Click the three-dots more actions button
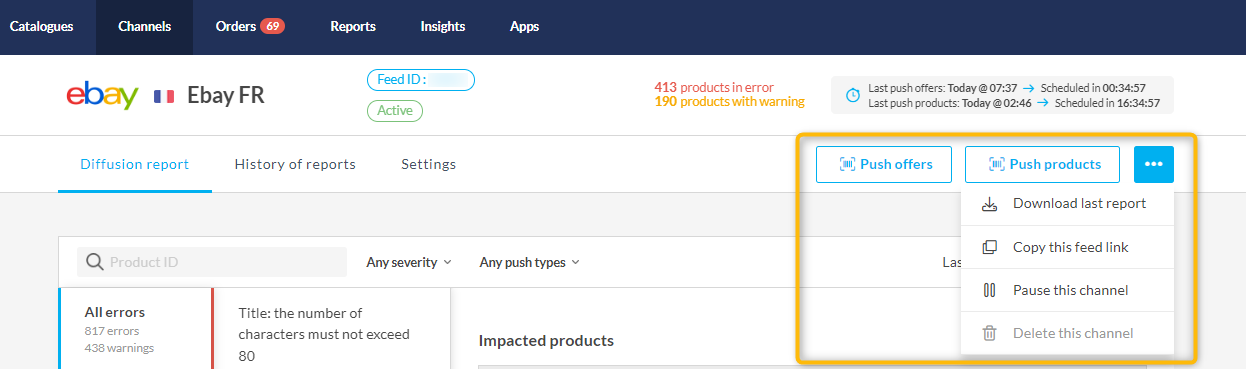 1153,164
